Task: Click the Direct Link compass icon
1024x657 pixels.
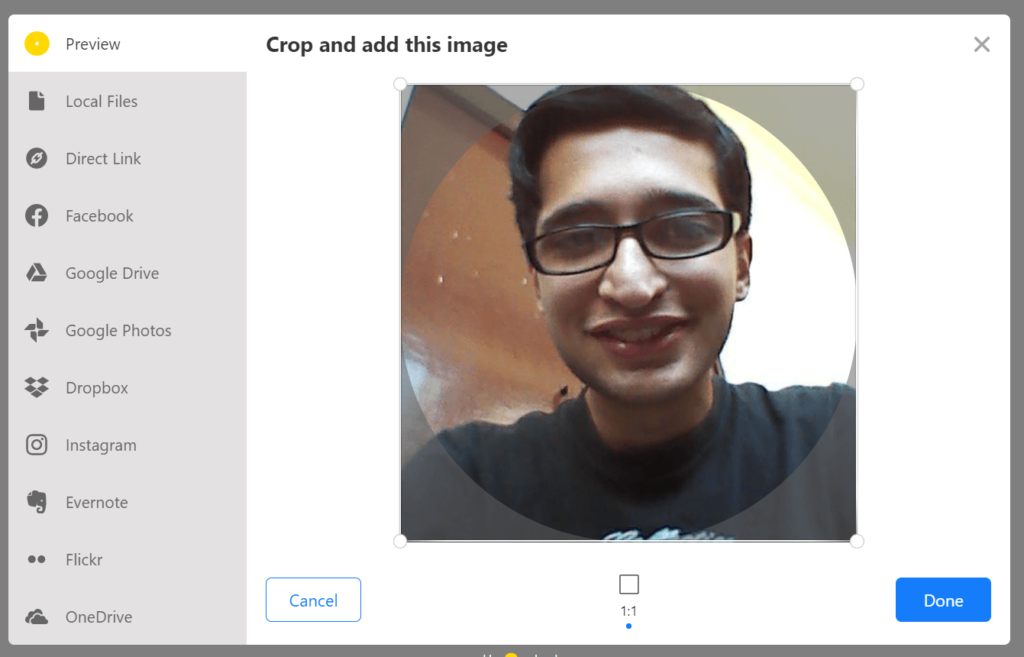Action: (37, 159)
